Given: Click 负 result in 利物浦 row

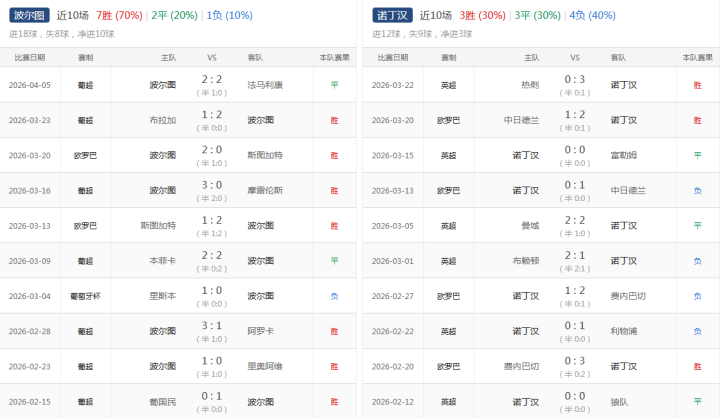Looking at the screenshot, I should click(x=698, y=331).
